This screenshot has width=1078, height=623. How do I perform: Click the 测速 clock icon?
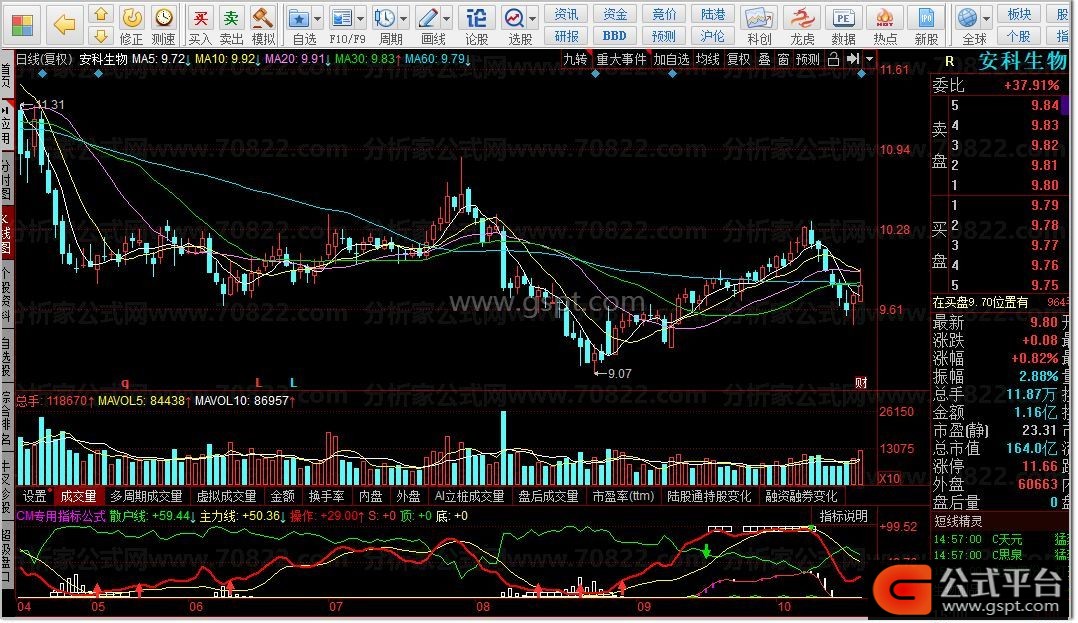164,18
